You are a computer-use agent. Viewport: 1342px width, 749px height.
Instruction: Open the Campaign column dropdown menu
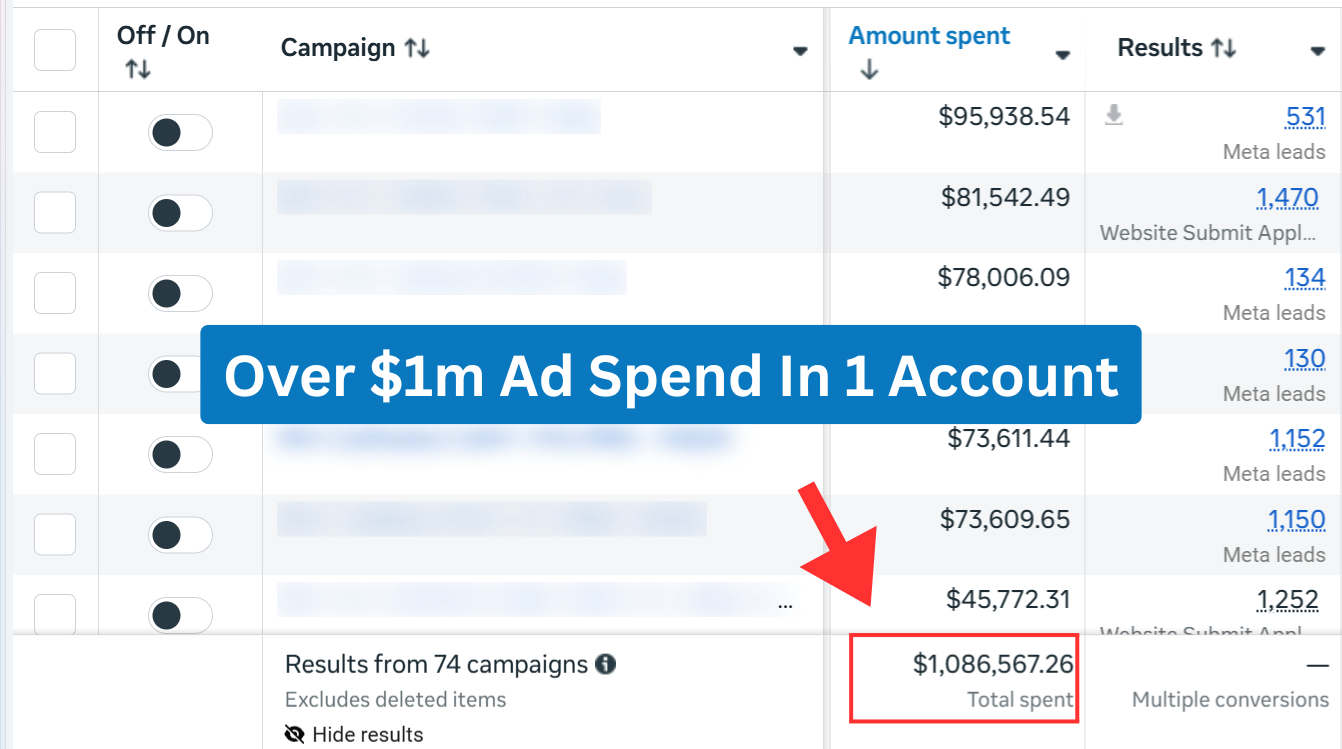pyautogui.click(x=800, y=51)
